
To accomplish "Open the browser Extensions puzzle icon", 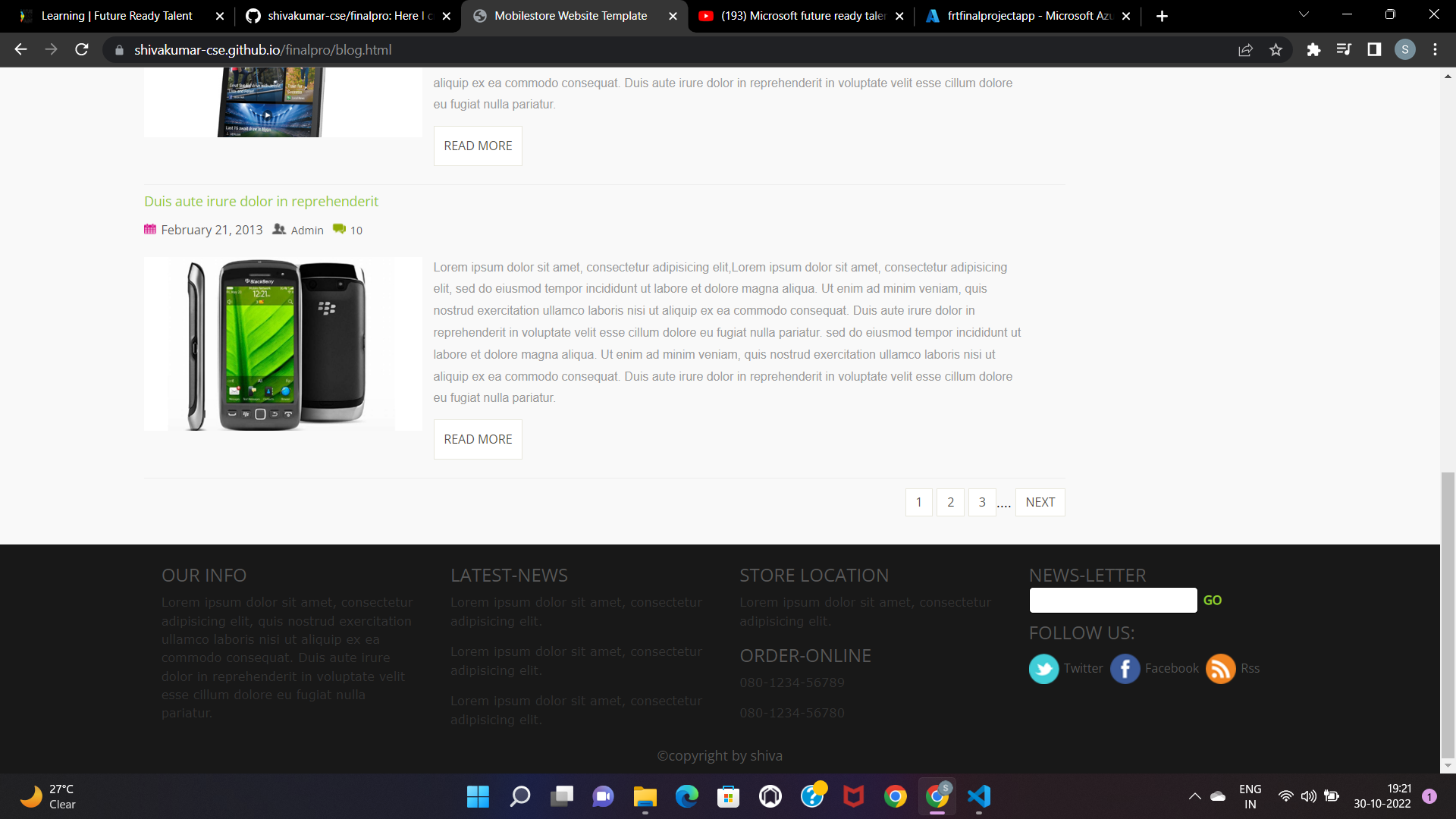I will tap(1314, 49).
